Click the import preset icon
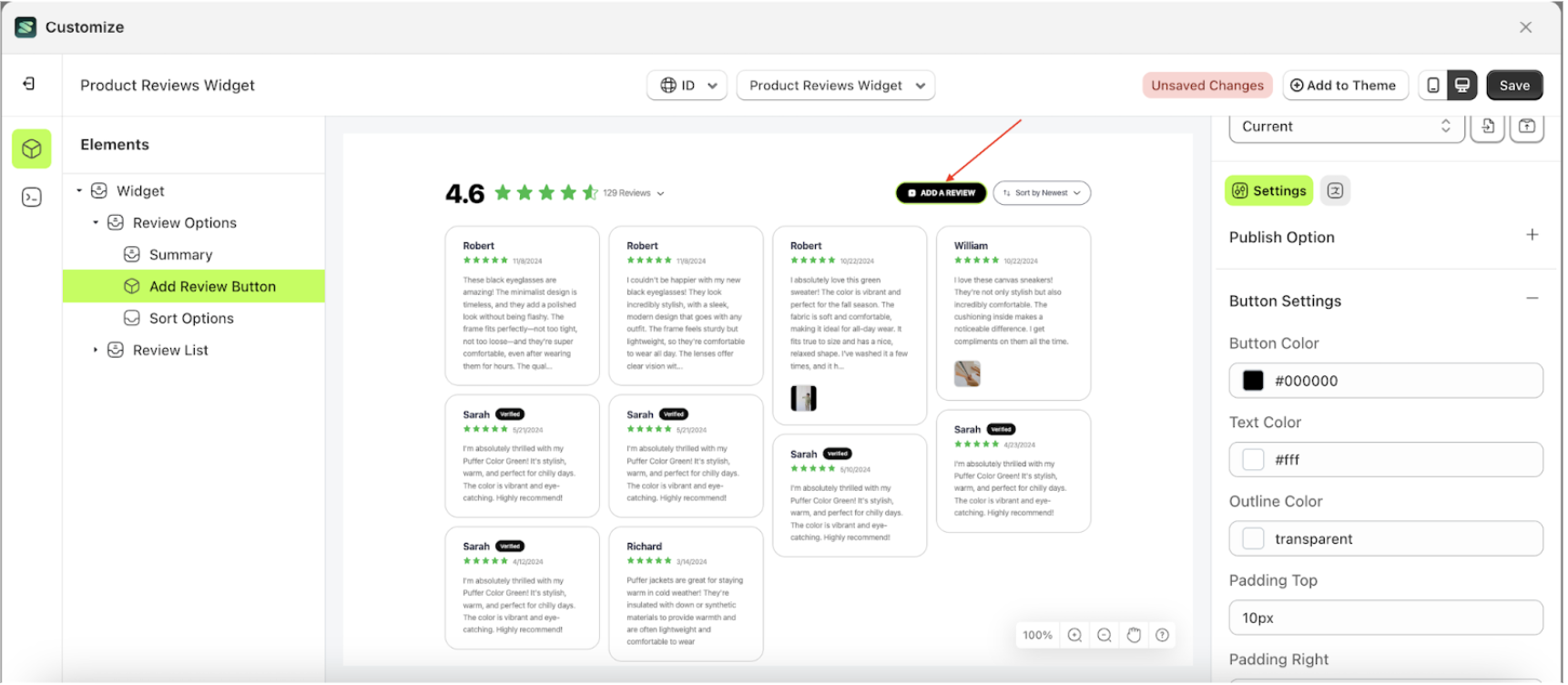Screen dimensions: 1568x685 tap(1488, 127)
